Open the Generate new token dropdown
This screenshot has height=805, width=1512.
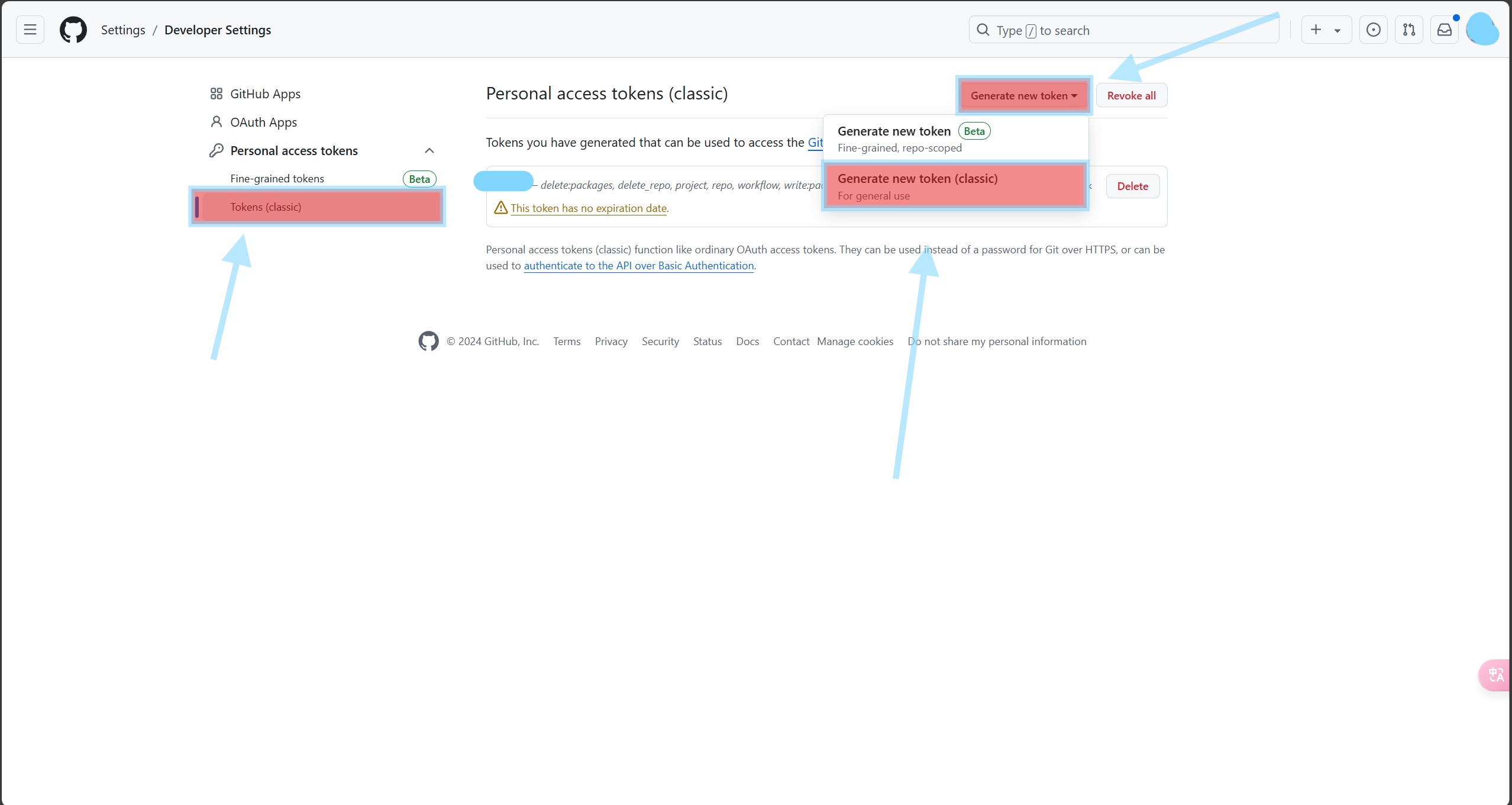(1023, 95)
